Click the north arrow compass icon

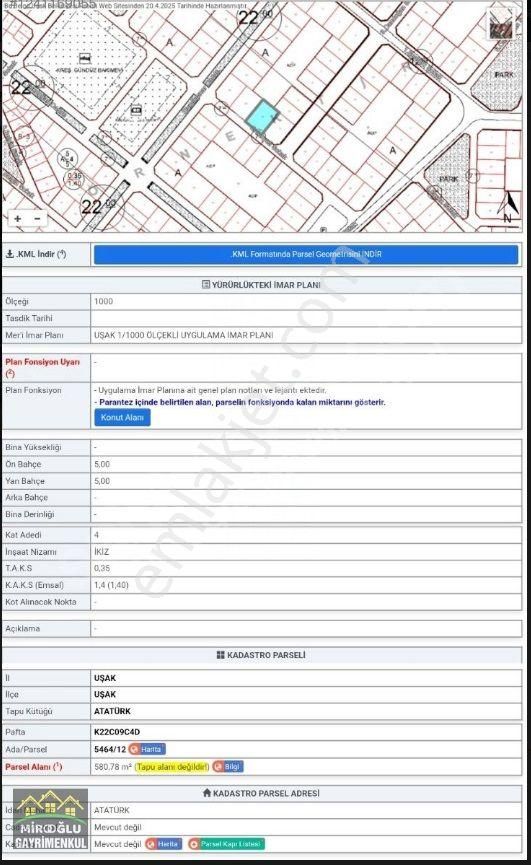tap(510, 206)
